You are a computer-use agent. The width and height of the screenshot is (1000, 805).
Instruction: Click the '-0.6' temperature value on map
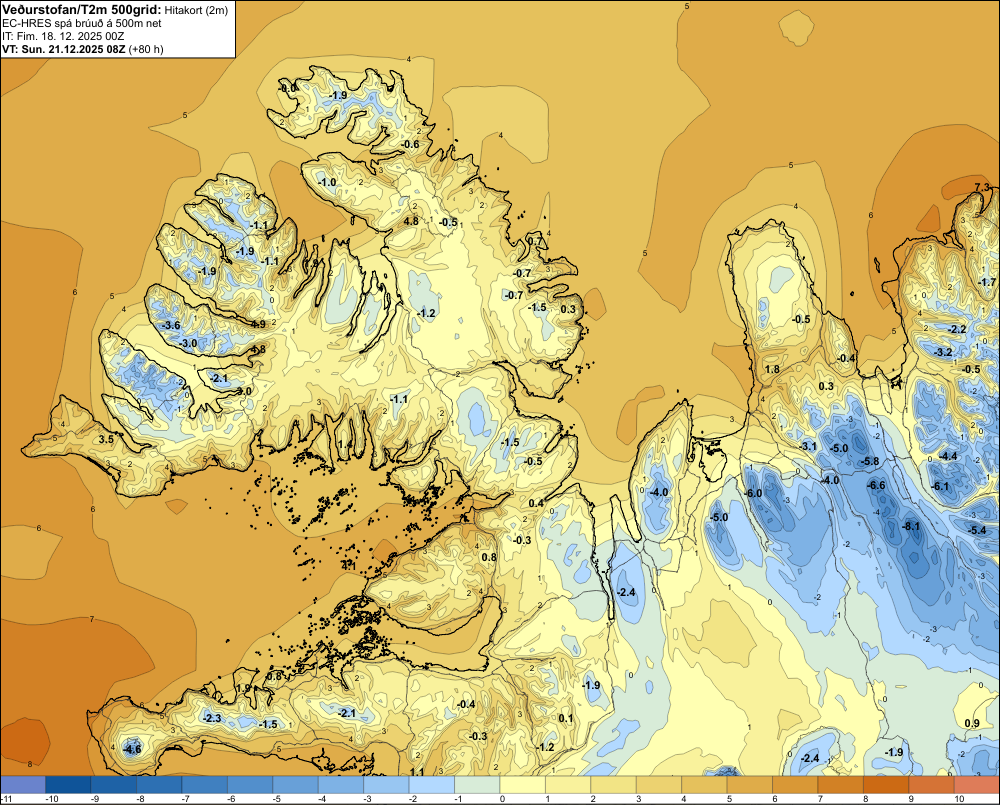(x=411, y=144)
